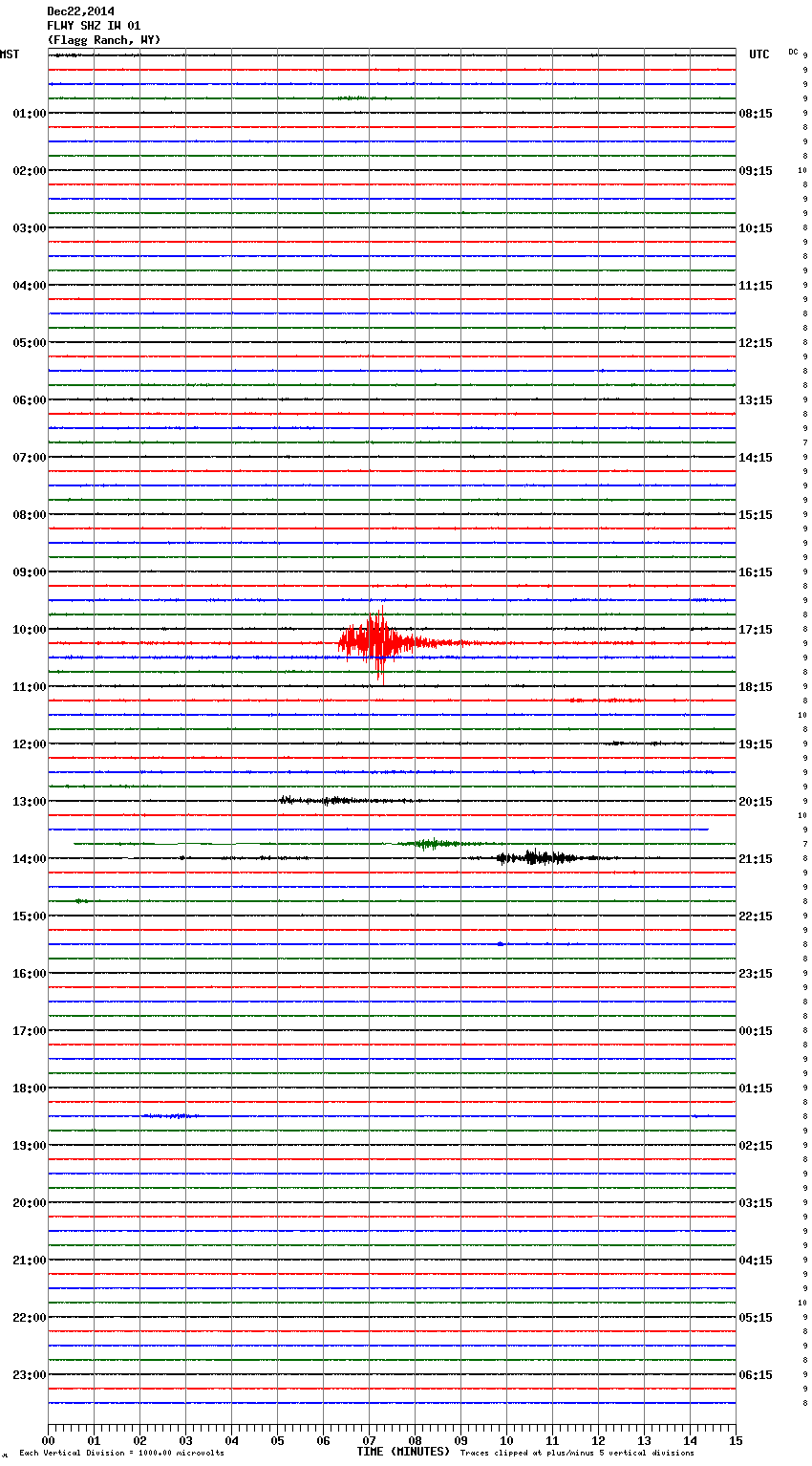Click the 21:15 UTC time label
This screenshot has height=1466, width=812.
tap(756, 859)
